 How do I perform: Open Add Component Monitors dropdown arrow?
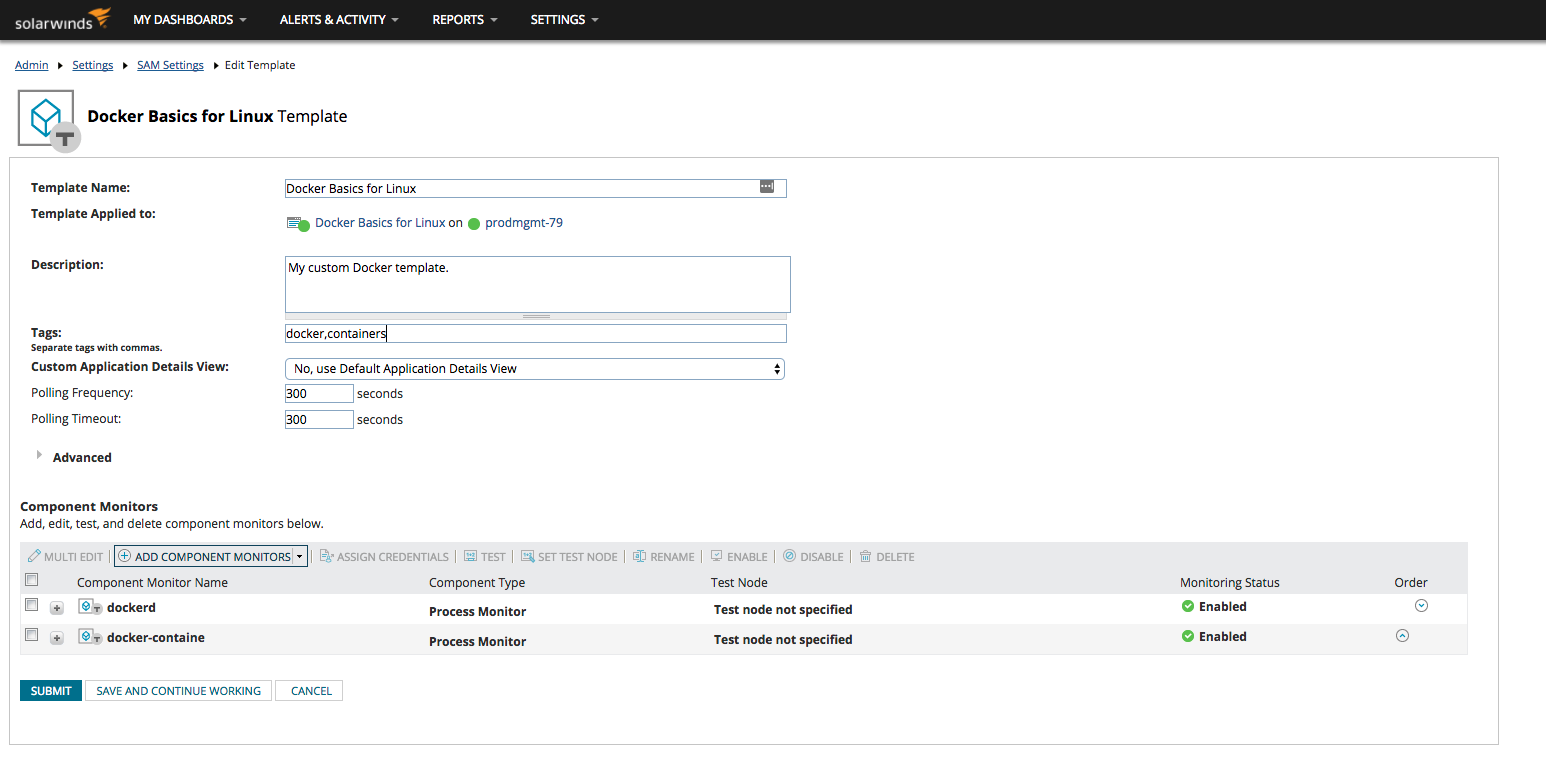pos(299,557)
